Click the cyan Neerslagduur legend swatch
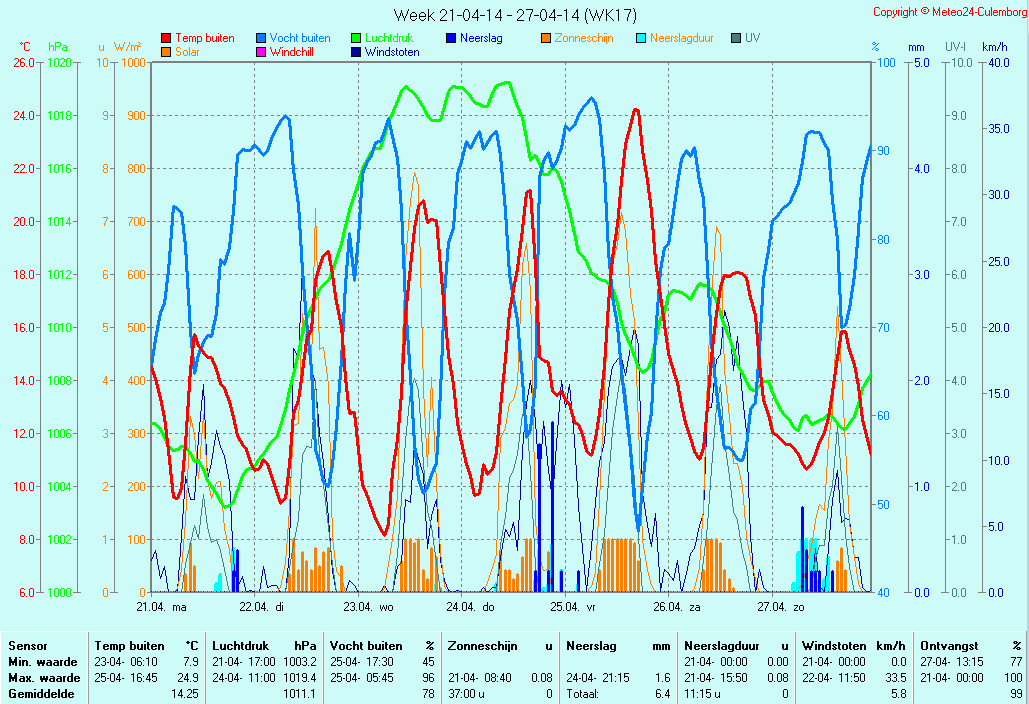 640,38
